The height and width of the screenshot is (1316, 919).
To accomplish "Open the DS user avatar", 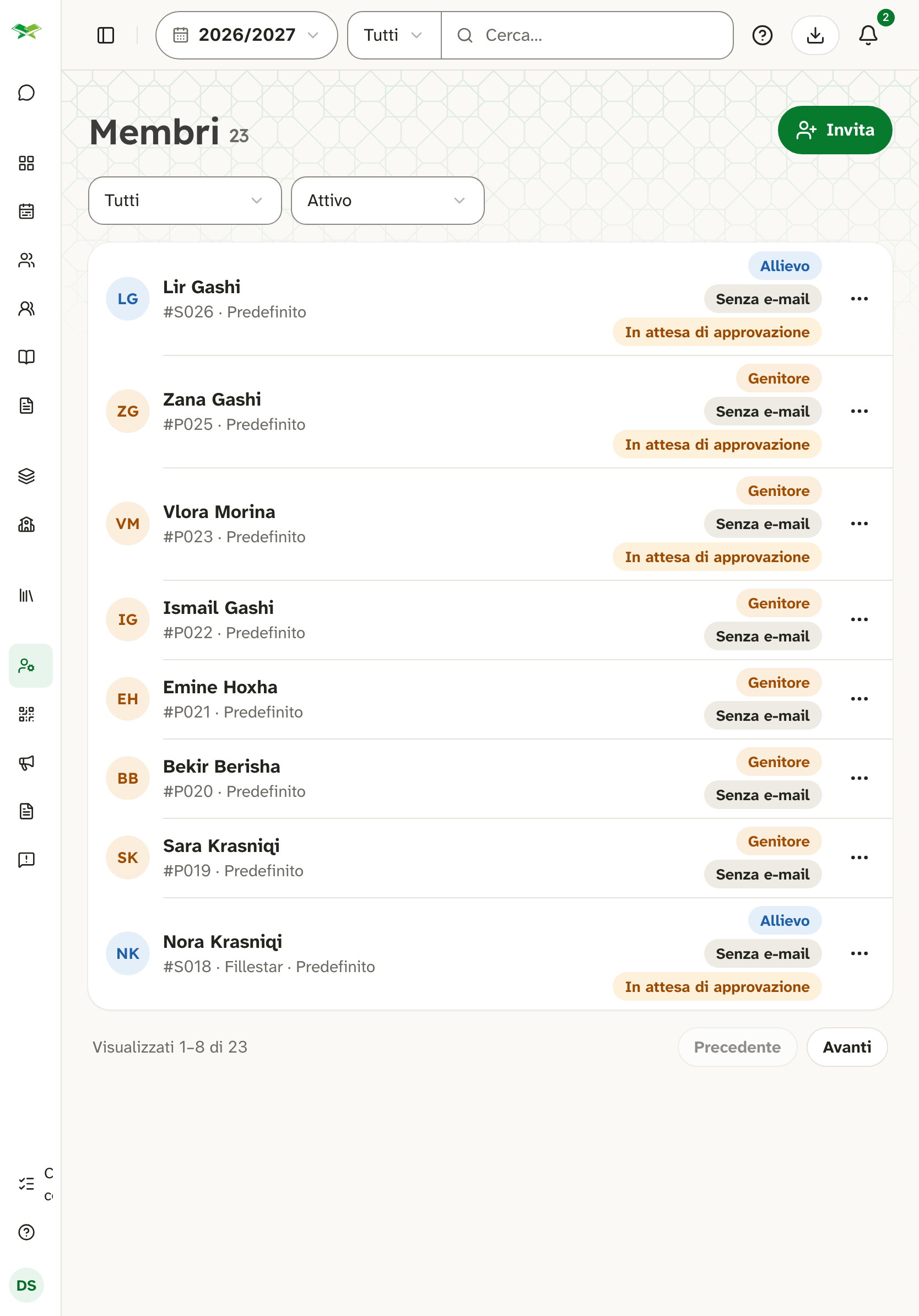I will pyautogui.click(x=26, y=1286).
